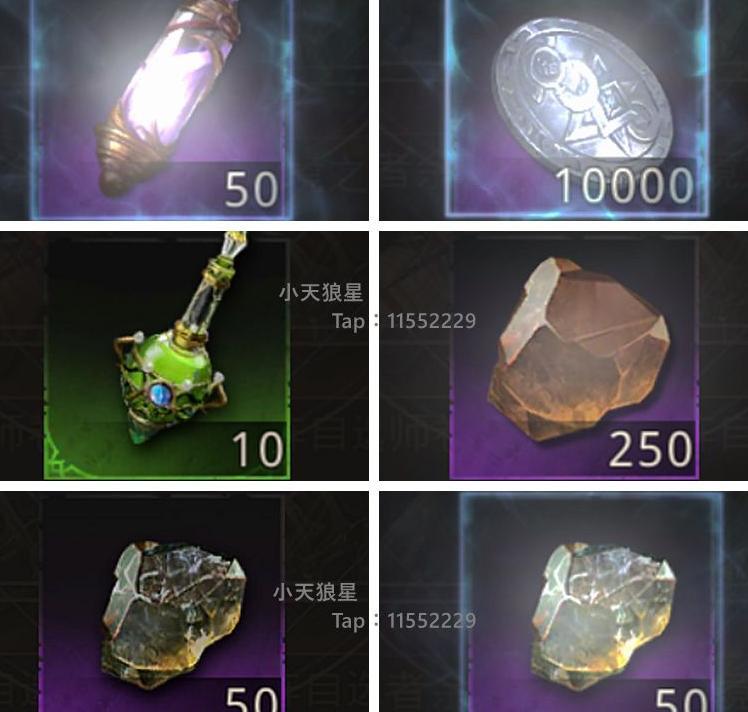This screenshot has width=748, height=712.
Task: Click the upper Tap: 11552229 text
Action: pos(404,321)
